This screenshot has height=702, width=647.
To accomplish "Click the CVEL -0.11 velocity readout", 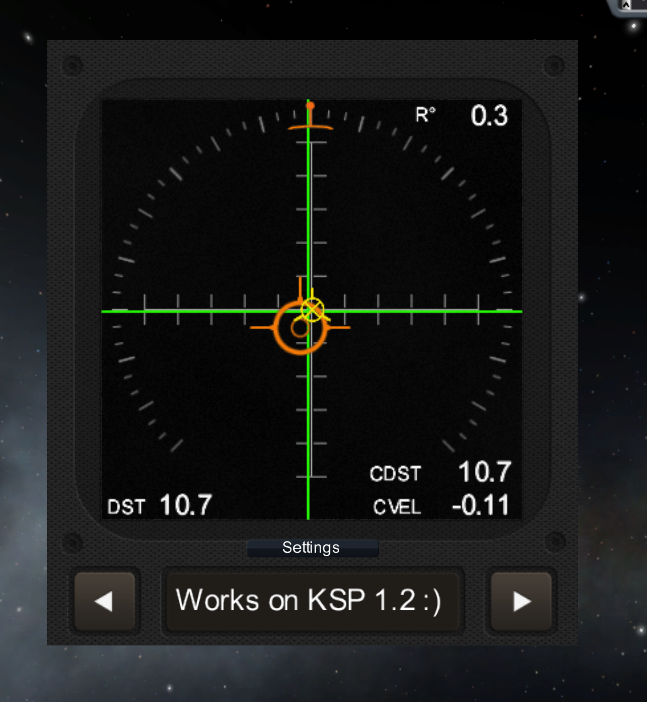I will click(x=441, y=506).
